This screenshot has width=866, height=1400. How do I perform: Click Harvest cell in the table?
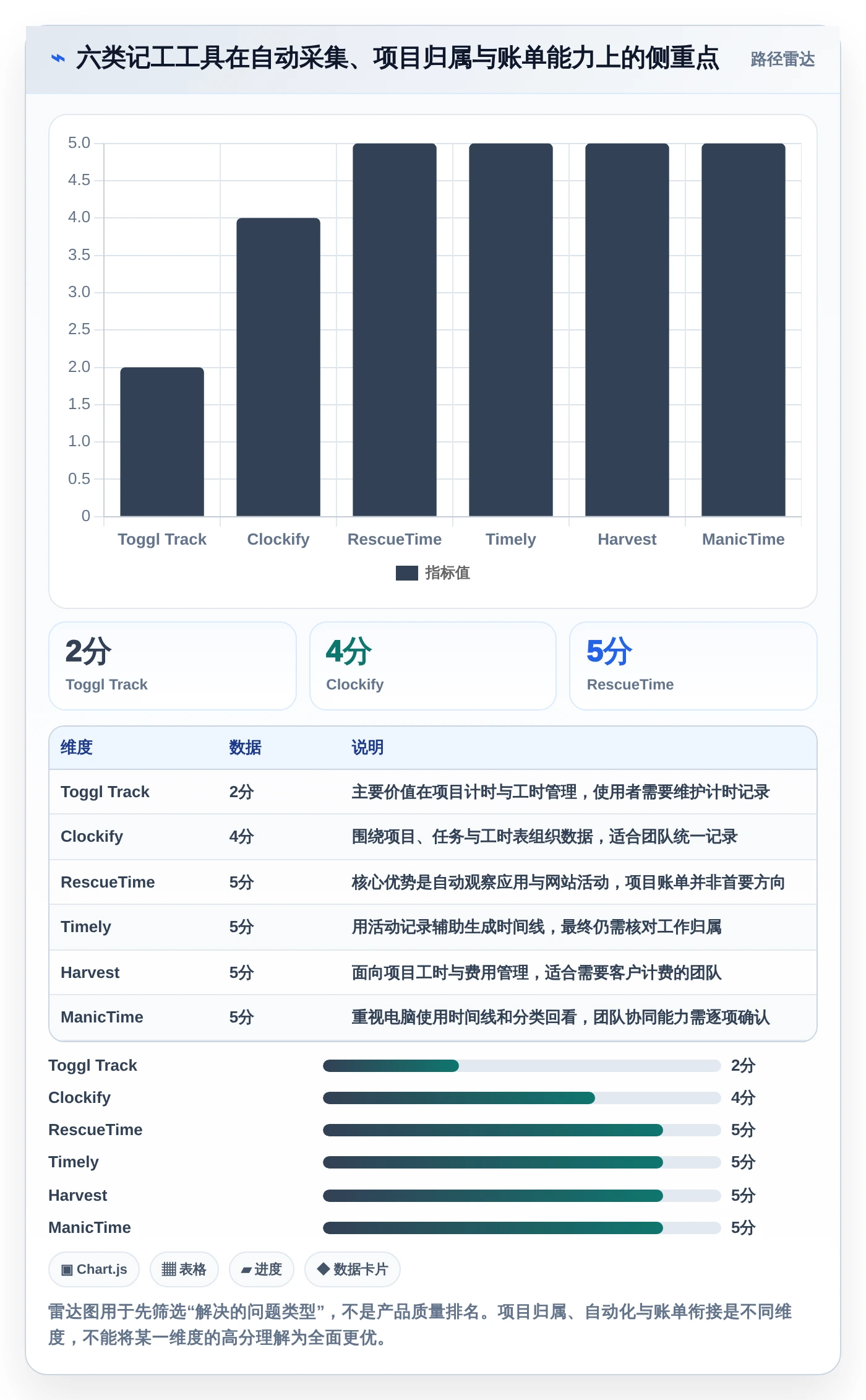click(90, 973)
